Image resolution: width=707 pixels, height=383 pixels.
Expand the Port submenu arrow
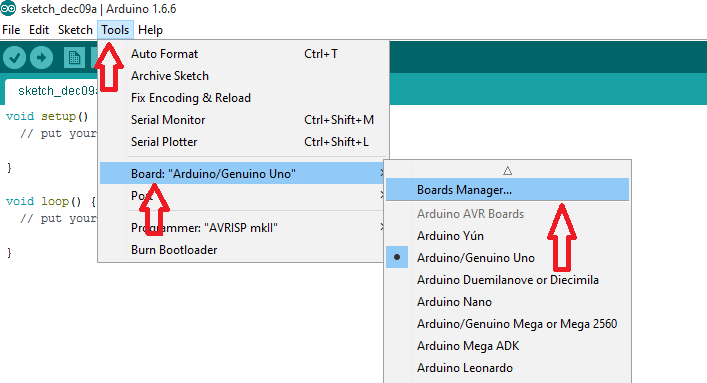click(x=382, y=195)
